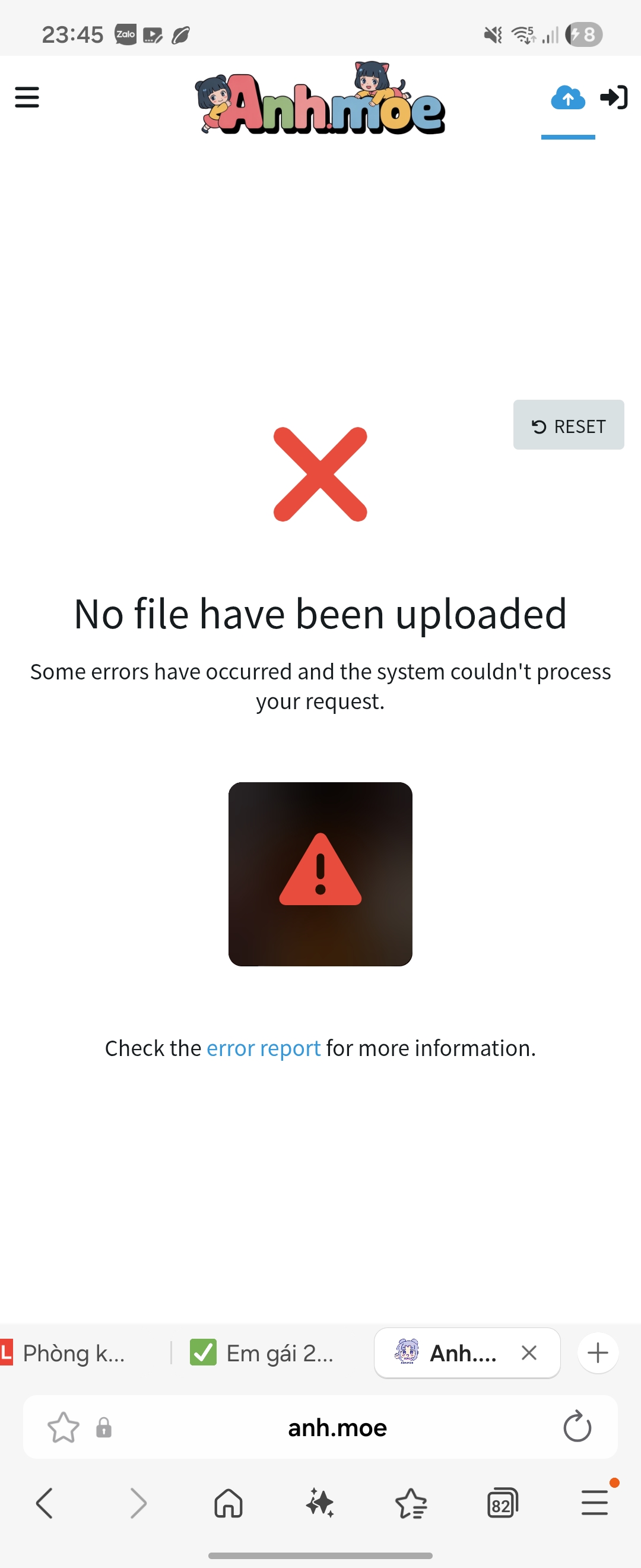
Task: Bookmark page with star icon in address bar
Action: (x=64, y=1427)
